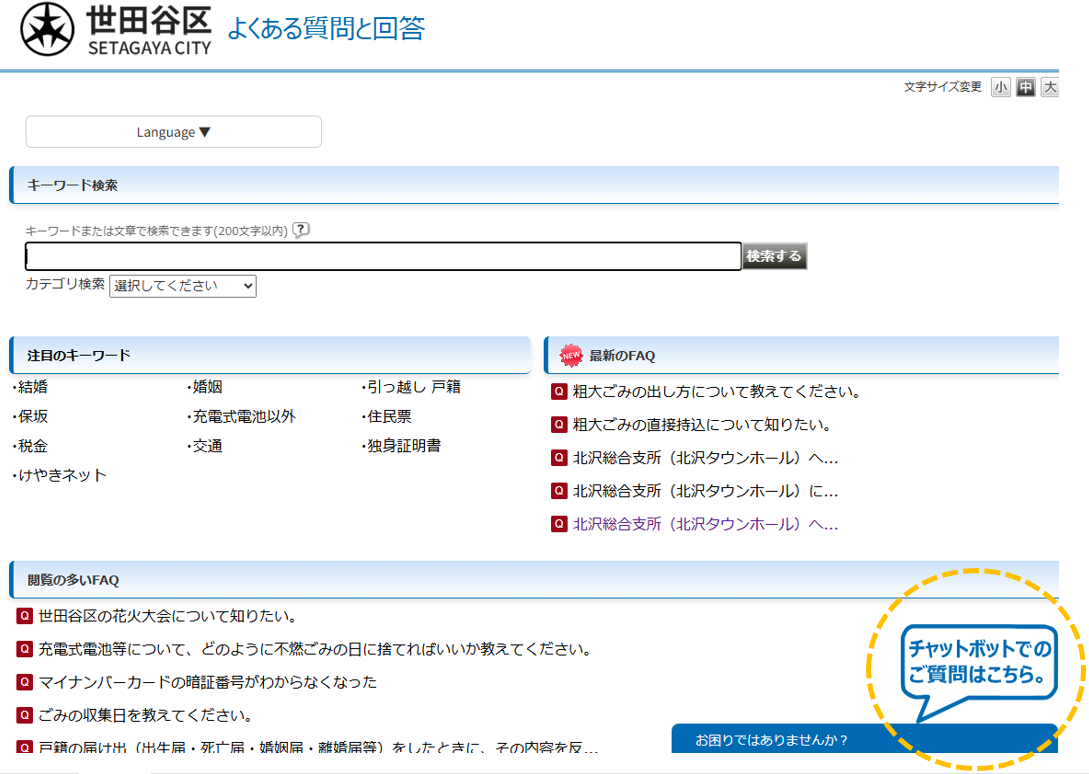
Task: Open the chatbot speech bubble
Action: click(x=978, y=664)
